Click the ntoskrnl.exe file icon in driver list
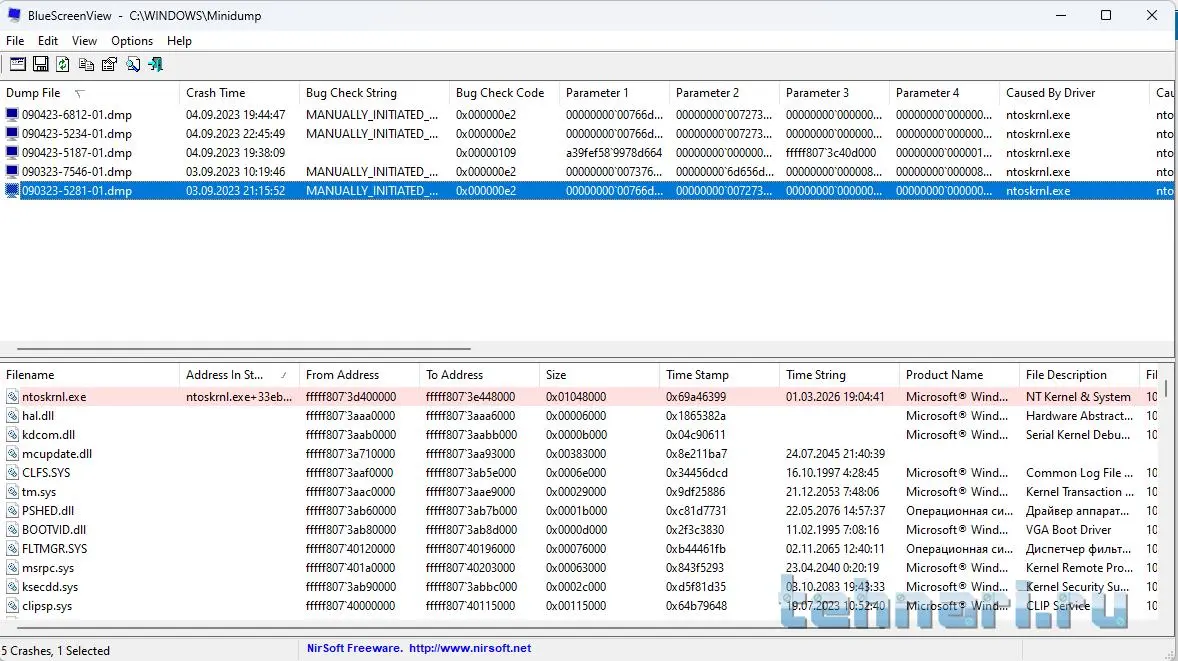1178x661 pixels. 12,397
